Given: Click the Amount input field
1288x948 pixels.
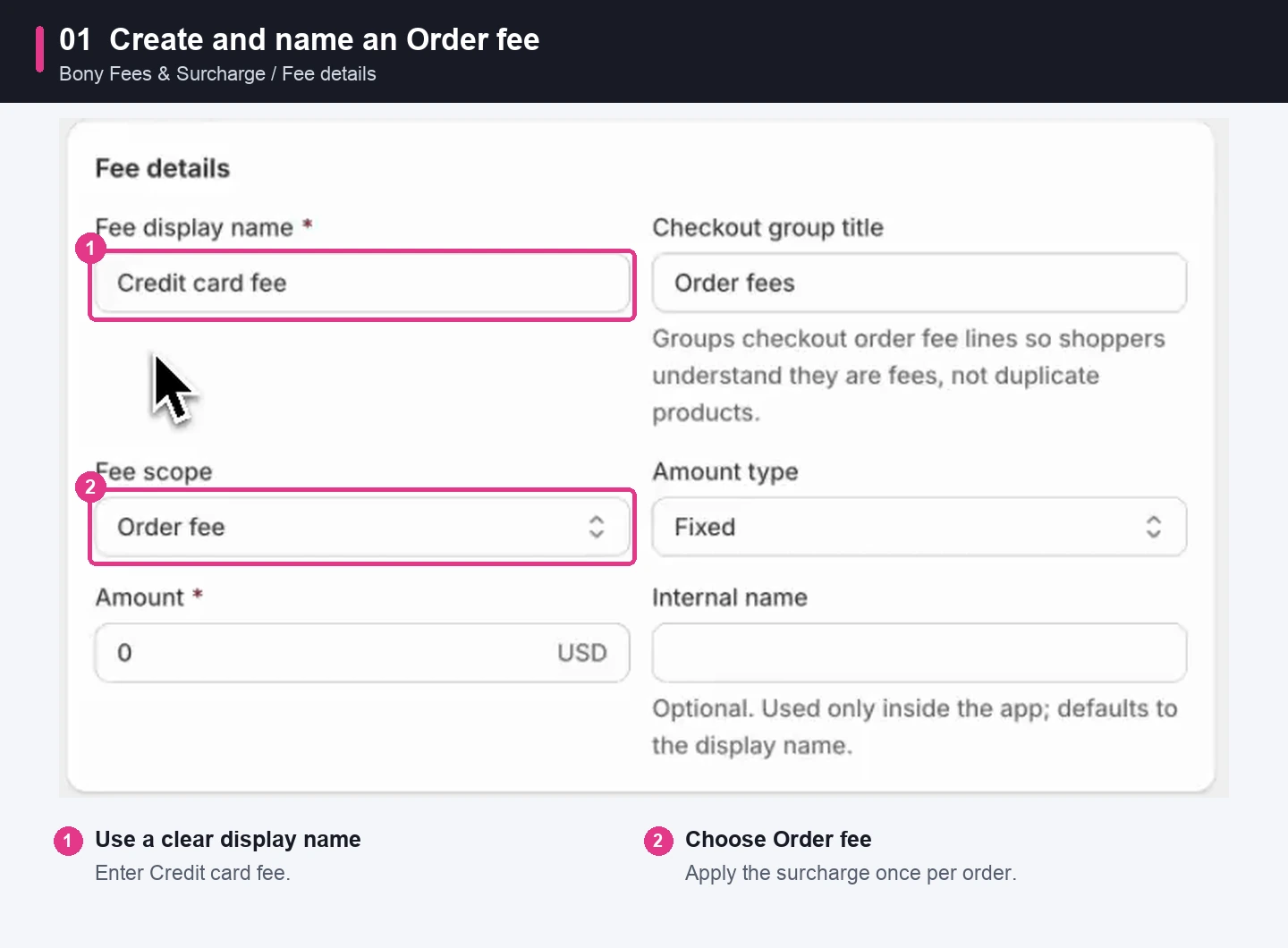Looking at the screenshot, I should pyautogui.click(x=362, y=653).
